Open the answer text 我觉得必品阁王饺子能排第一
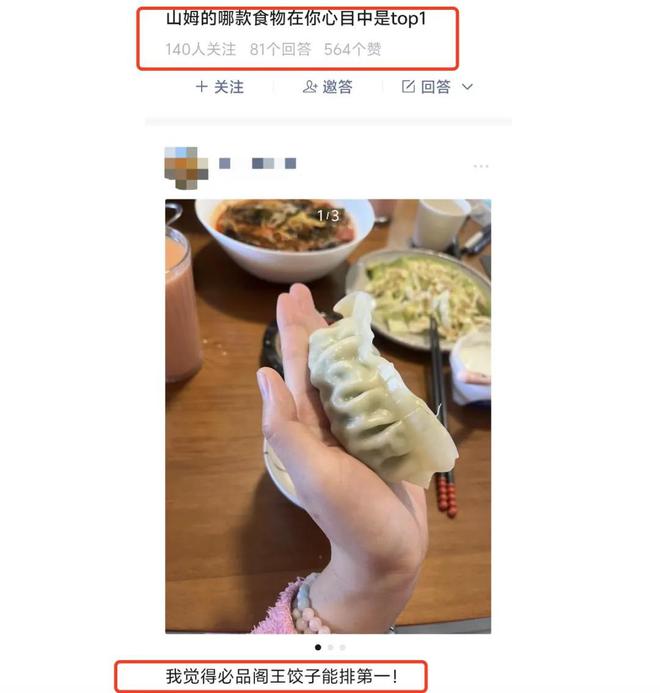 click(x=282, y=676)
